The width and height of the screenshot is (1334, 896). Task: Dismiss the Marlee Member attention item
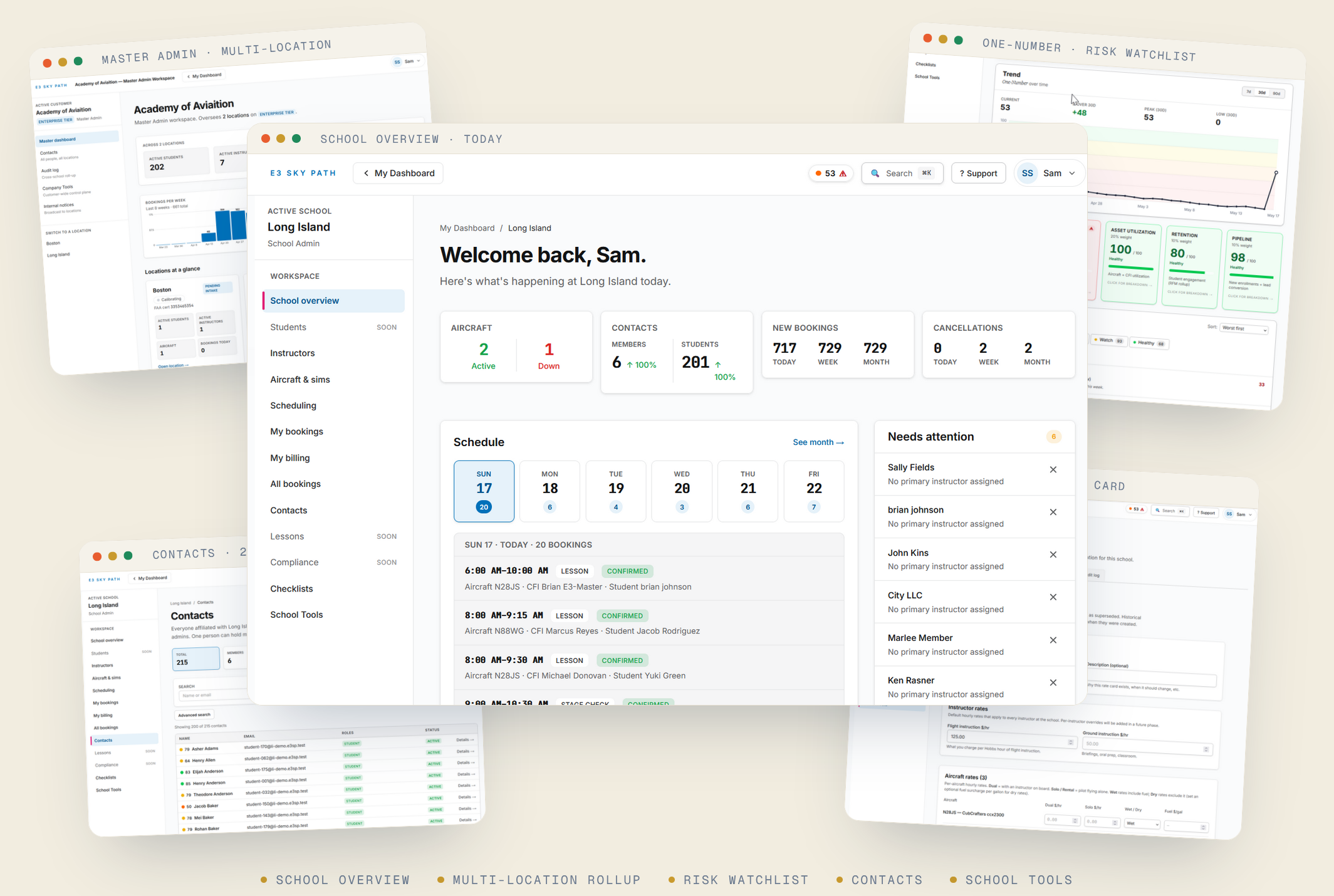pos(1053,640)
